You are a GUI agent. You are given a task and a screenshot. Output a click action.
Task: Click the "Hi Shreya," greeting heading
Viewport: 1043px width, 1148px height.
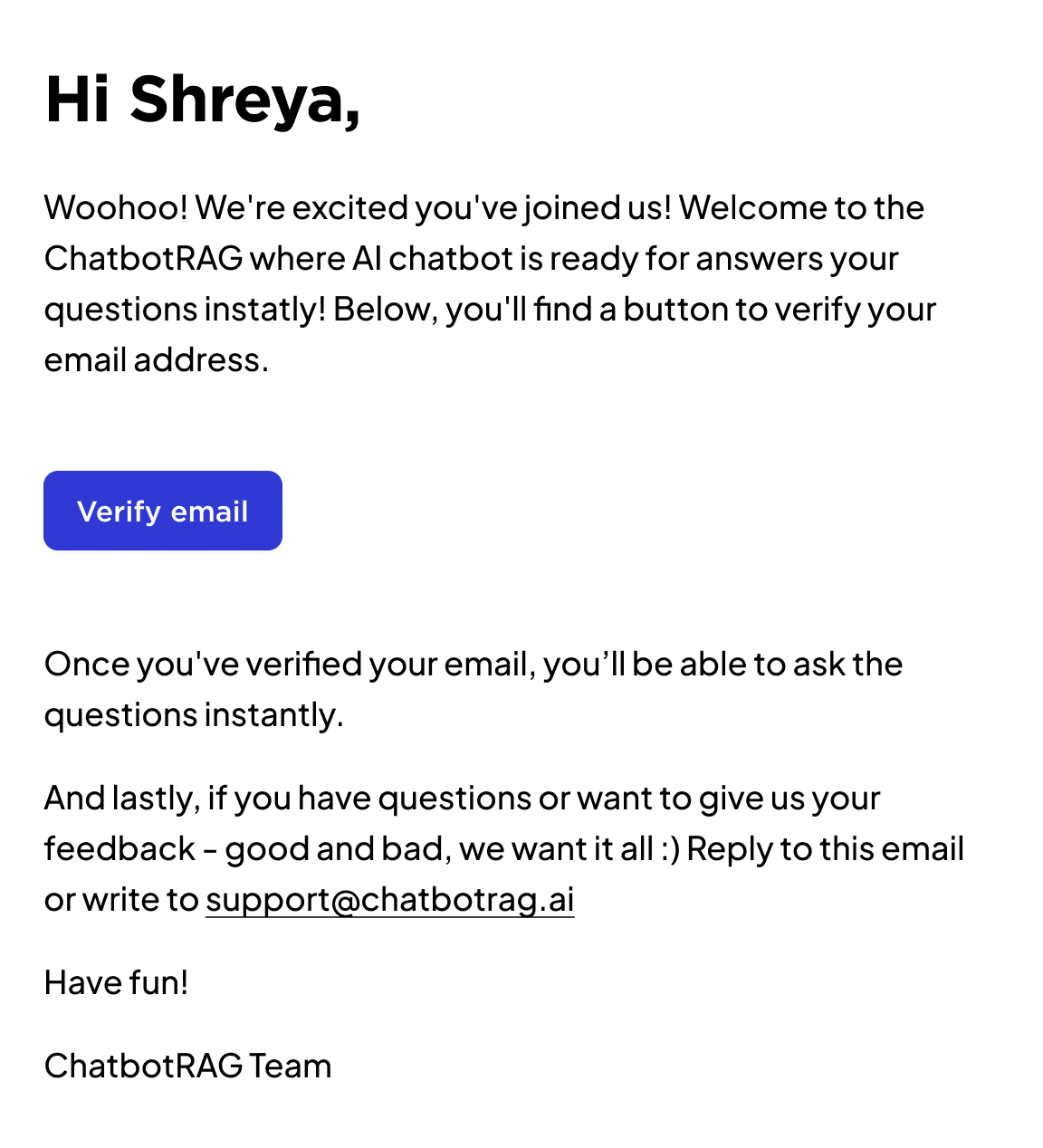pyautogui.click(x=203, y=100)
